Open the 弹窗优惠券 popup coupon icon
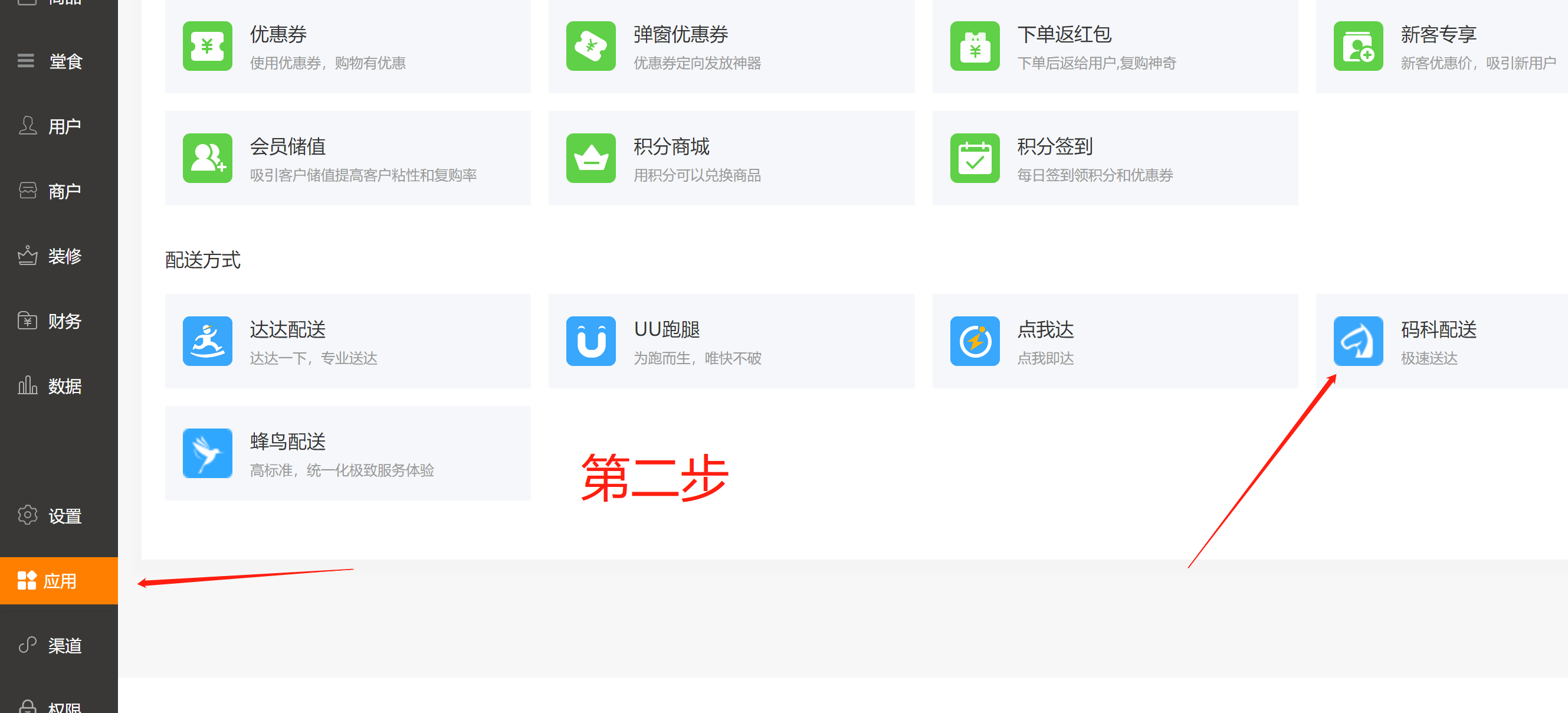1568x713 pixels. pos(591,46)
